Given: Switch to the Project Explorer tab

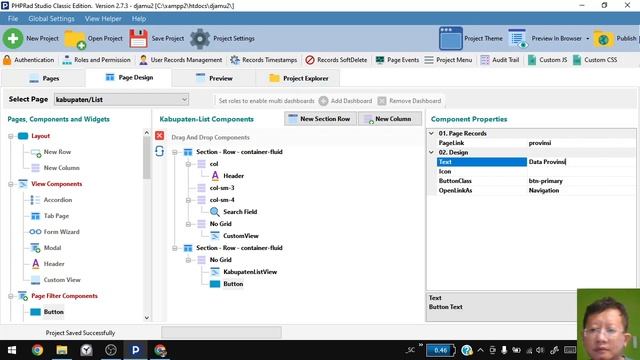Looking at the screenshot, I should tap(298, 78).
